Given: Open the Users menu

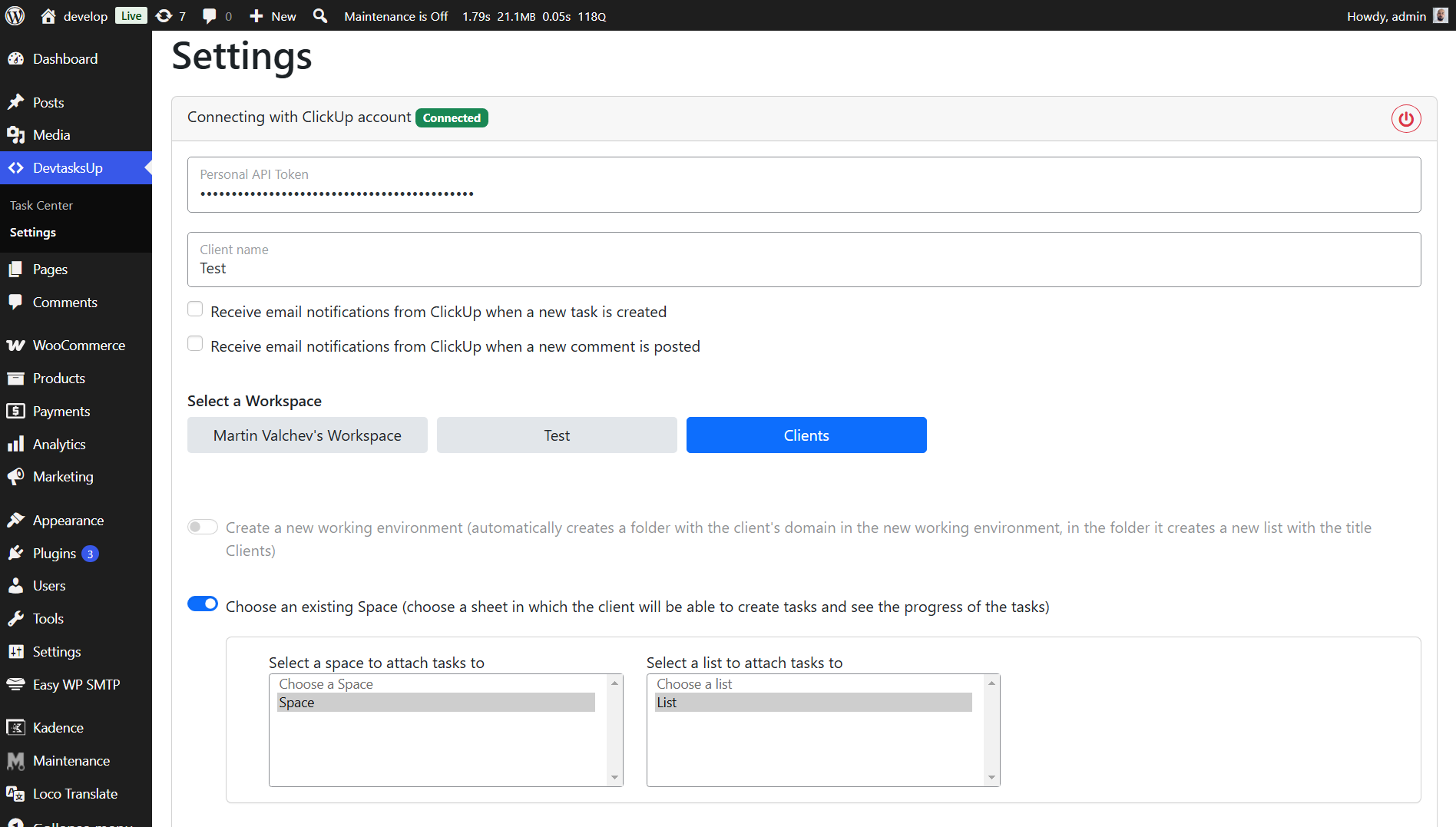Looking at the screenshot, I should click(76, 585).
